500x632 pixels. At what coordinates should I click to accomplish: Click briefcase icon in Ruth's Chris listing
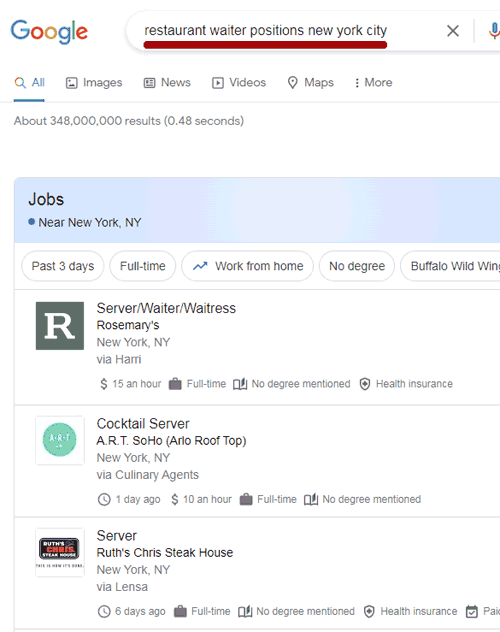tap(180, 611)
